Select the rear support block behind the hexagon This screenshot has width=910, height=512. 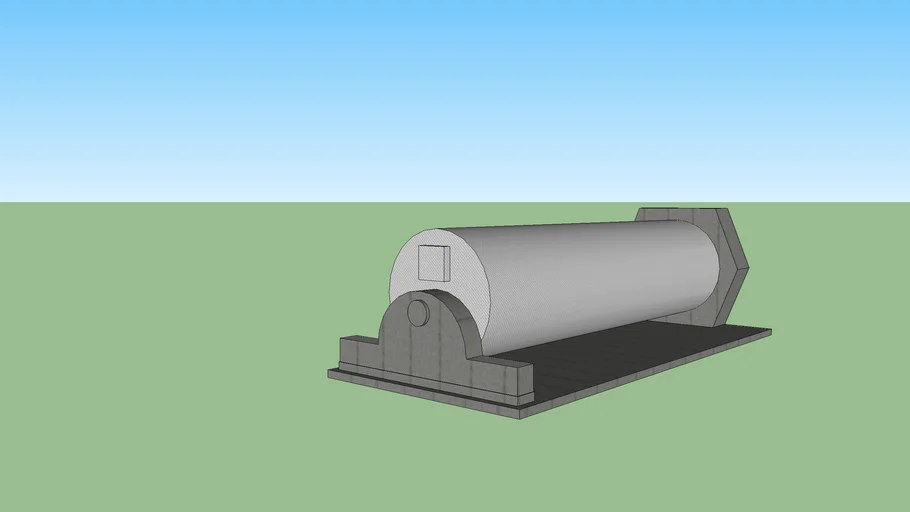click(x=672, y=215)
